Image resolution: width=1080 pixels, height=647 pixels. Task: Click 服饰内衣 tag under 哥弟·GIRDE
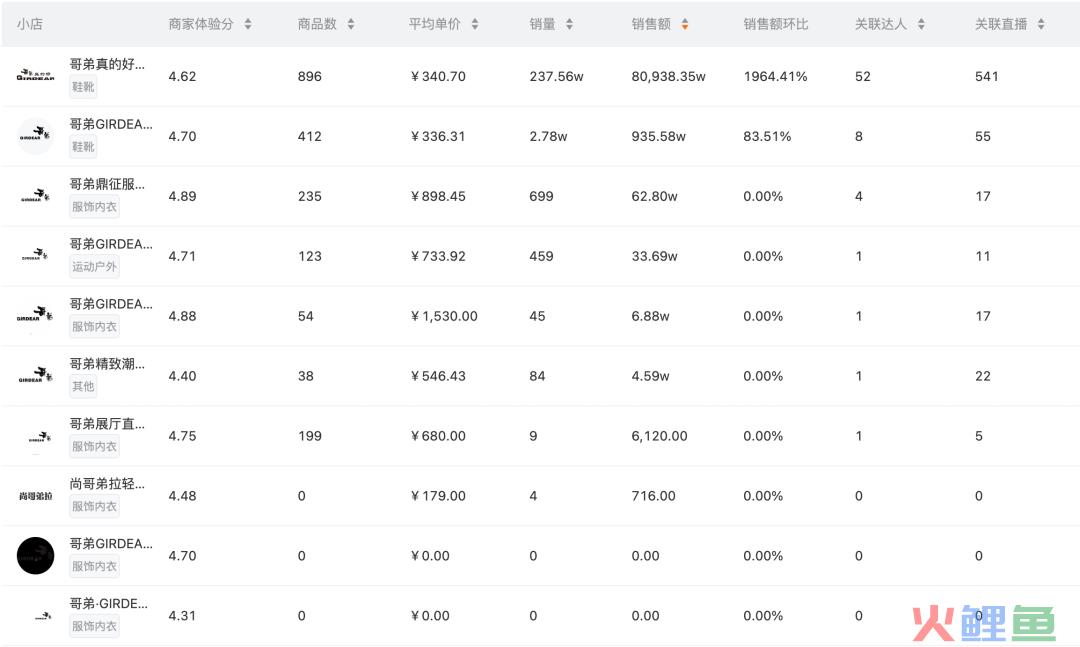click(94, 626)
